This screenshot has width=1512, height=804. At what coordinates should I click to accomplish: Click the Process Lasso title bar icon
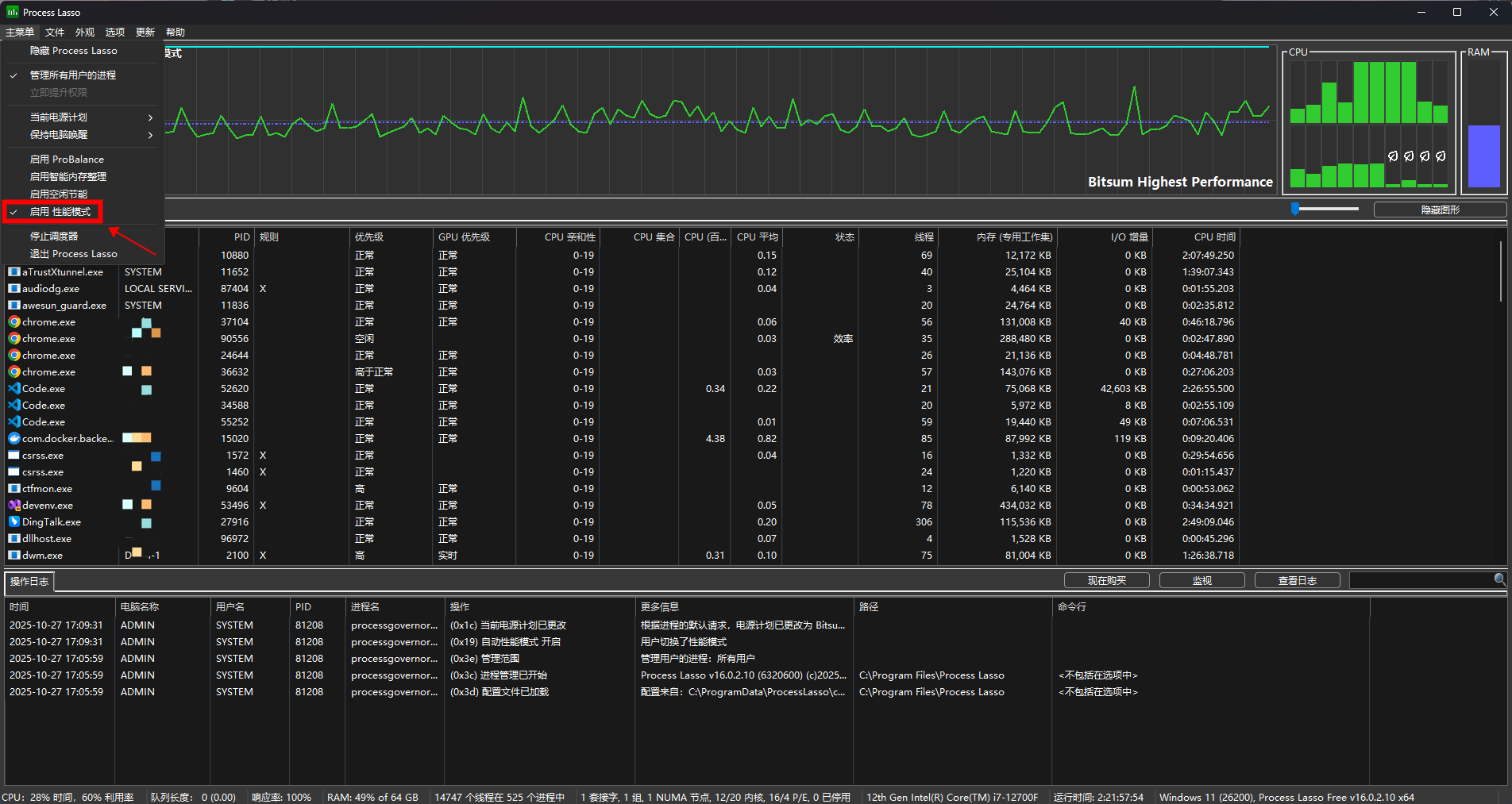pyautogui.click(x=12, y=12)
